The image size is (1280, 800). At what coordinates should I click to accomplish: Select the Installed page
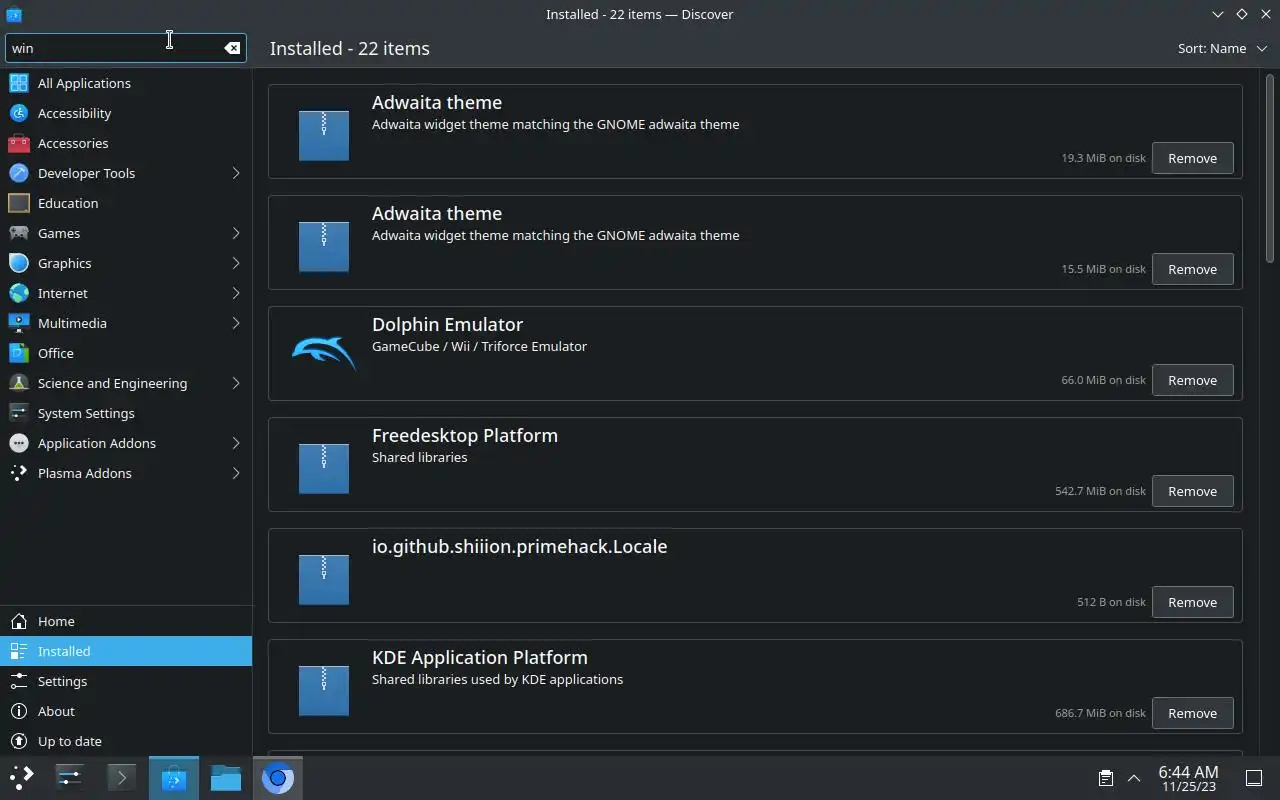pos(126,651)
